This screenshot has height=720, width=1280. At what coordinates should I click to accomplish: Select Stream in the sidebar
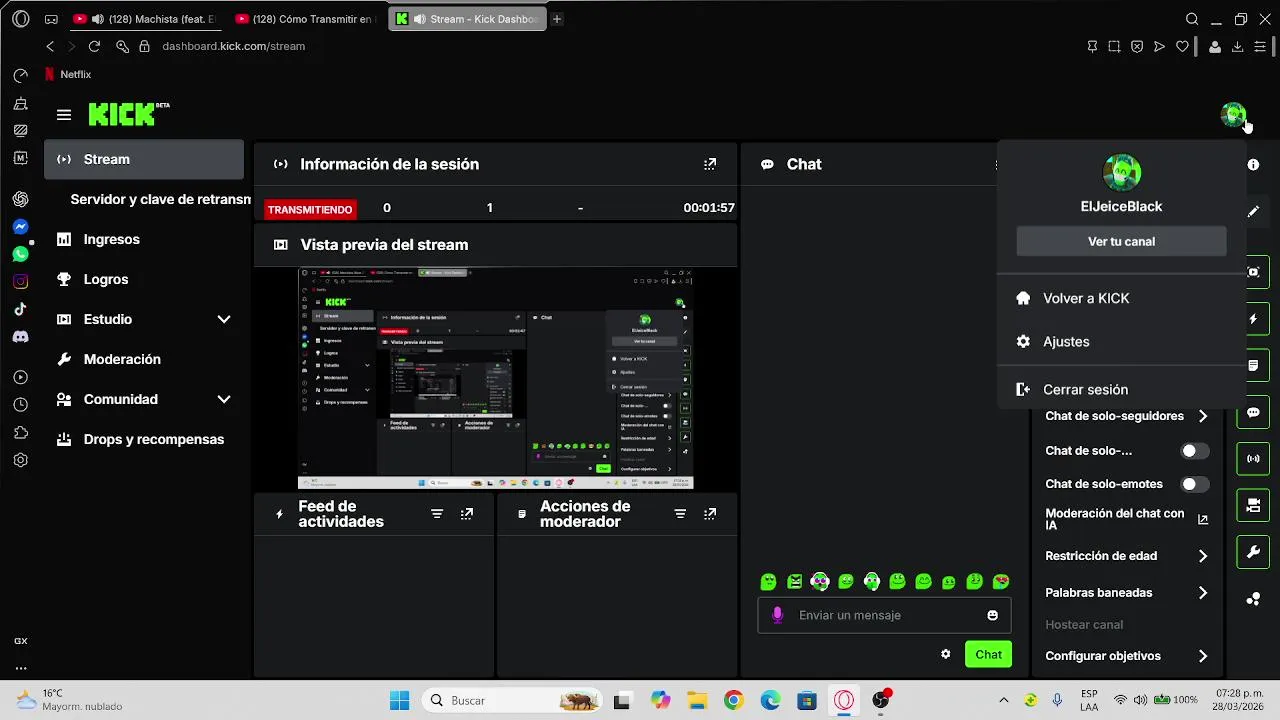pos(144,159)
